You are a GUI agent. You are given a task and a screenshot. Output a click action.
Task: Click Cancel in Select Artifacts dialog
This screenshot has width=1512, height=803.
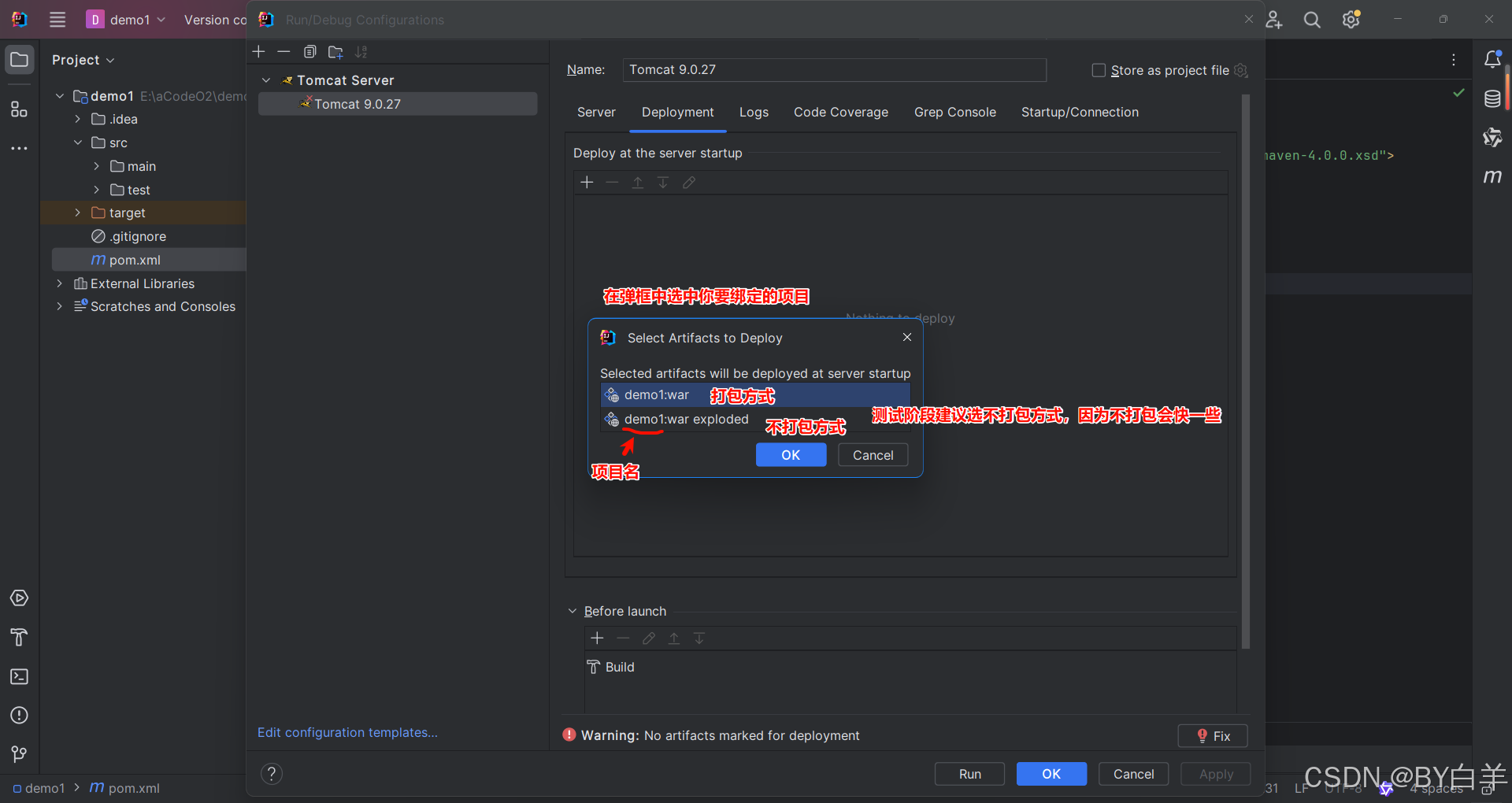click(x=873, y=455)
